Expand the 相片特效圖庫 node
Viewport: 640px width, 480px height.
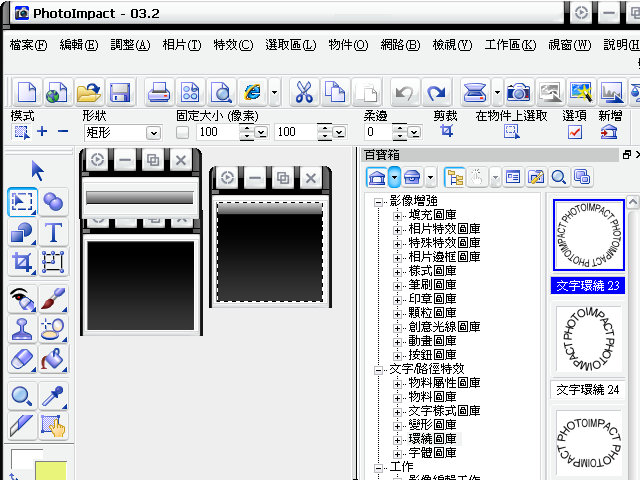click(x=397, y=230)
